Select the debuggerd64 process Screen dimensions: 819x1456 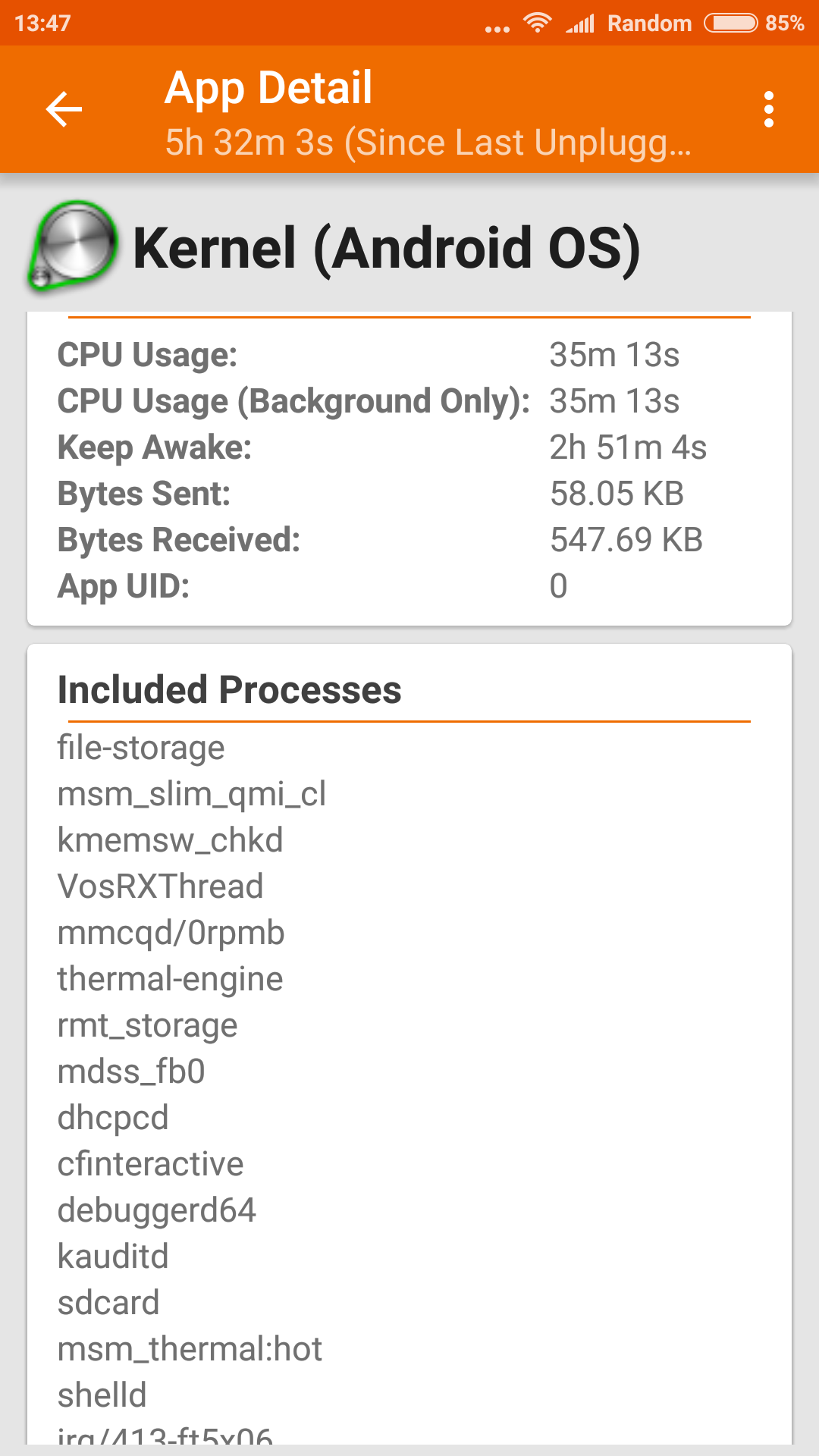point(157,1210)
